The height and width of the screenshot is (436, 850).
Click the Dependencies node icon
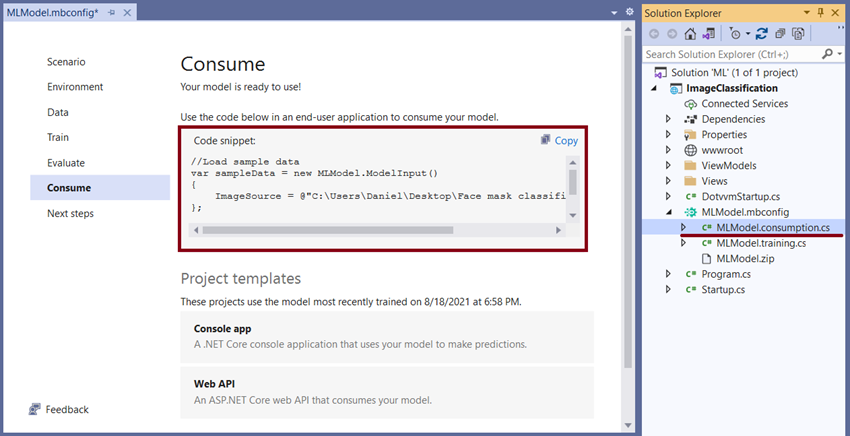[x=690, y=119]
